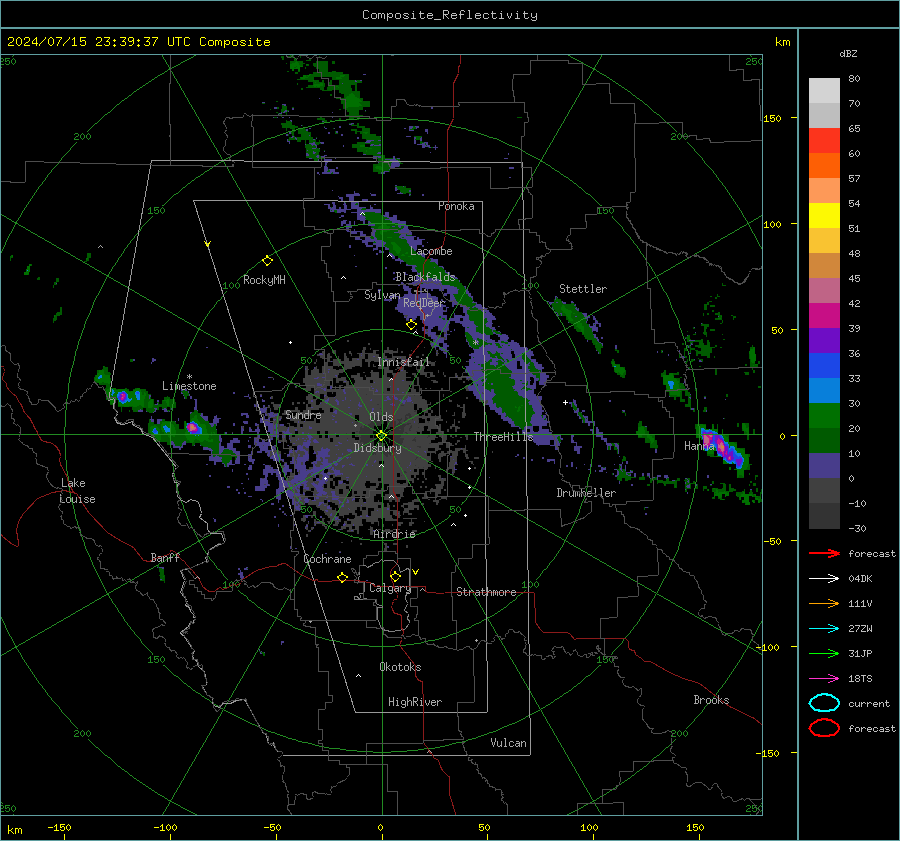900x841 pixels.
Task: Click the Banff label on the map
Action: coord(165,557)
